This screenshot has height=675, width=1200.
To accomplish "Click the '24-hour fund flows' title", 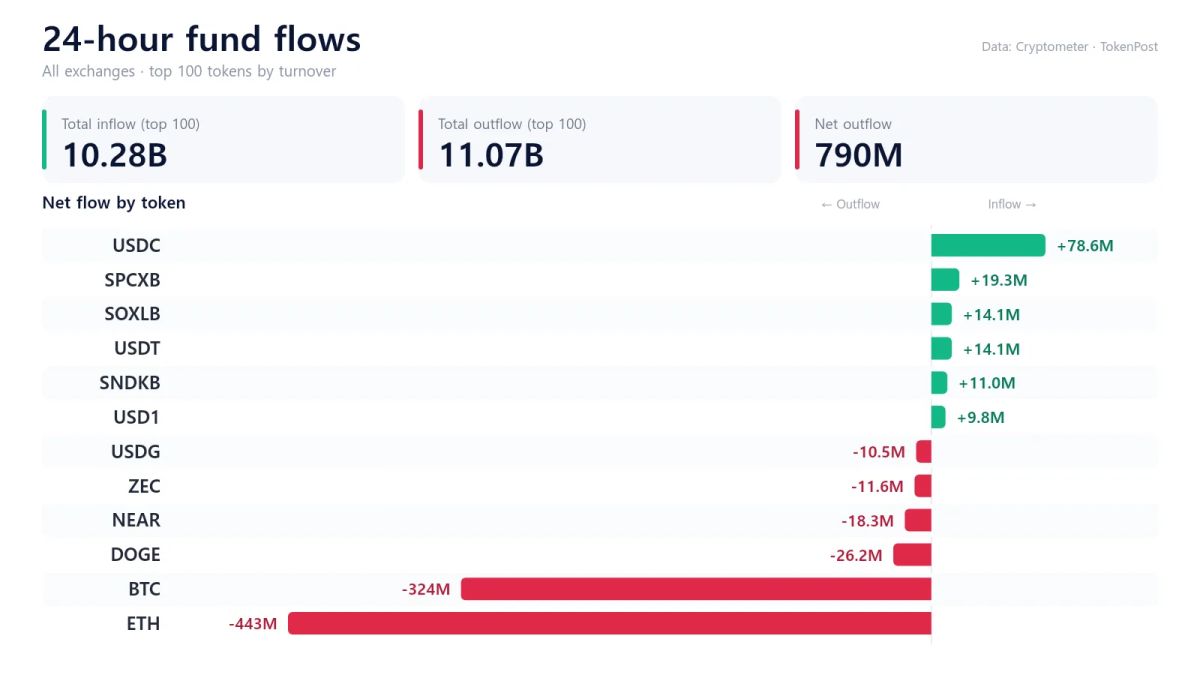I will coord(202,40).
